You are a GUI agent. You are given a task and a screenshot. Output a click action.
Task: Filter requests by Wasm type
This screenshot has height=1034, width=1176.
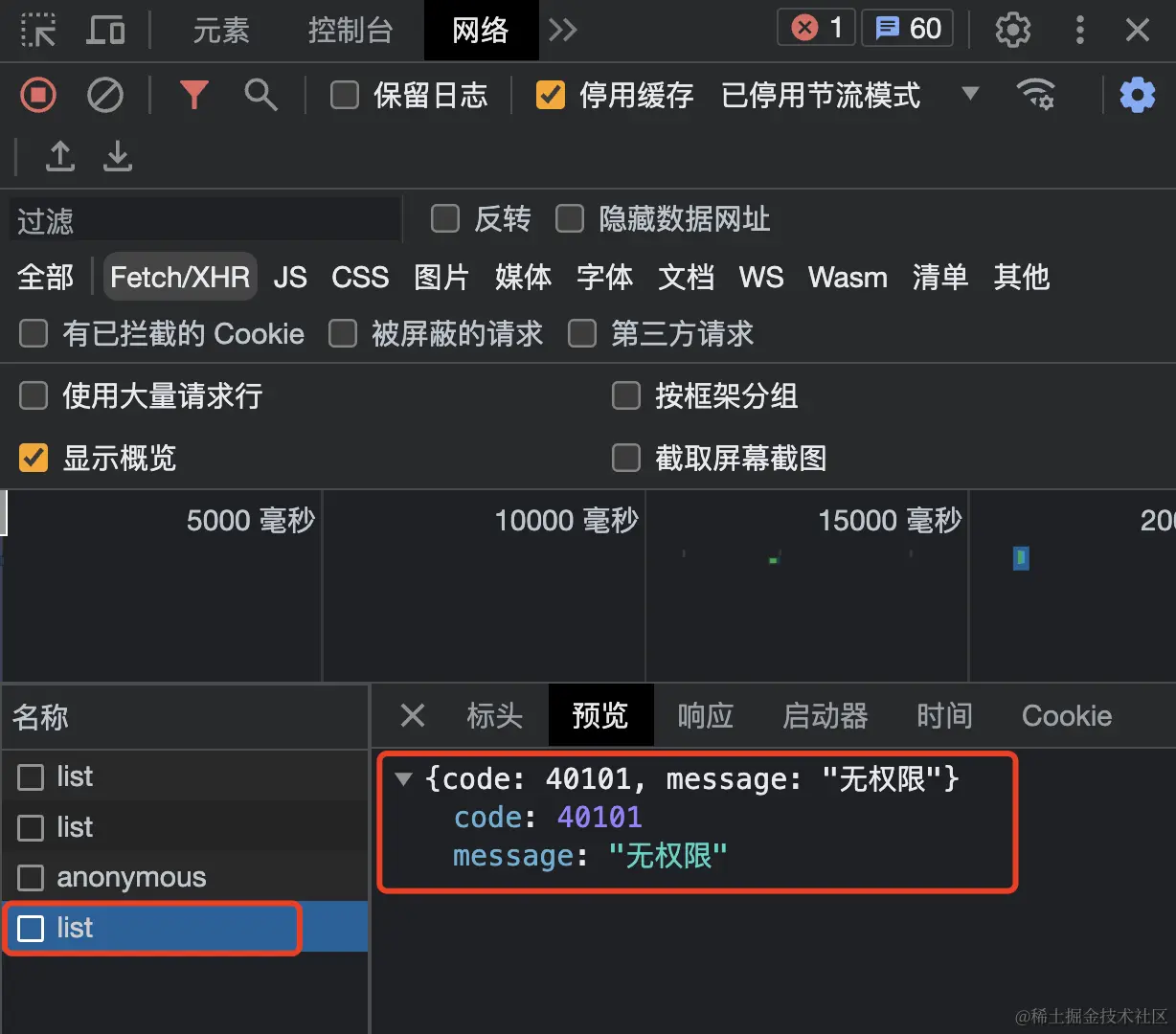pyautogui.click(x=848, y=277)
